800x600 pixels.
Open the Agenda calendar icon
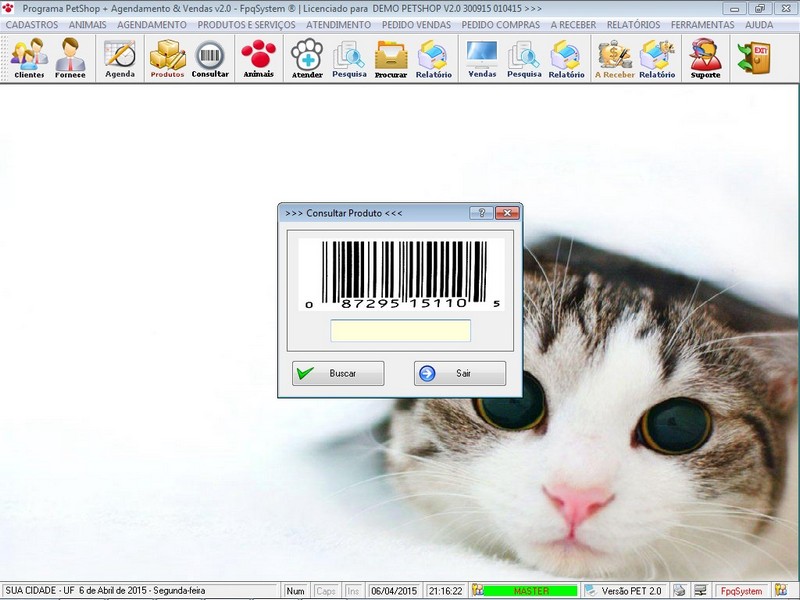[120, 58]
